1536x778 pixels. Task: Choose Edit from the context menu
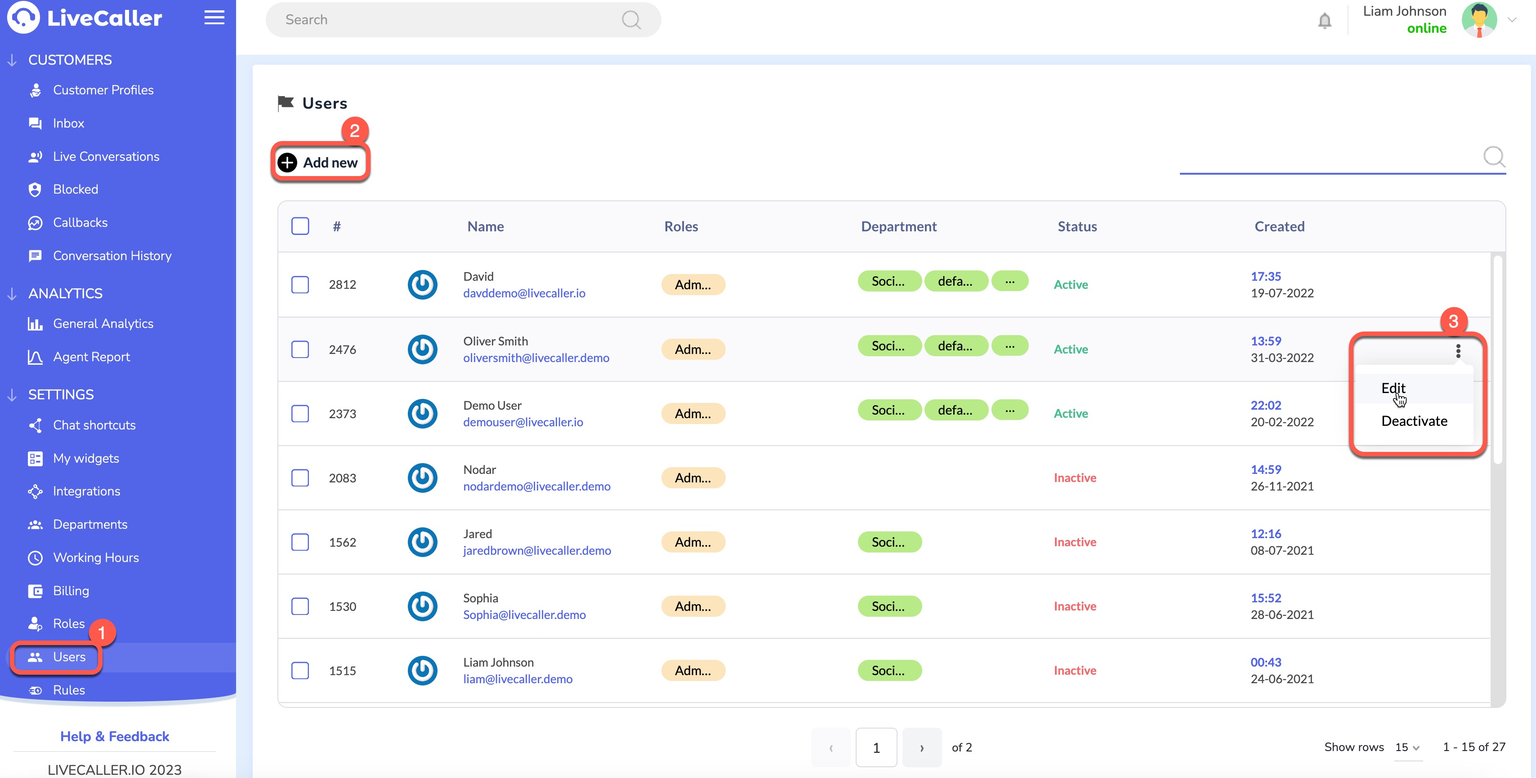1393,389
